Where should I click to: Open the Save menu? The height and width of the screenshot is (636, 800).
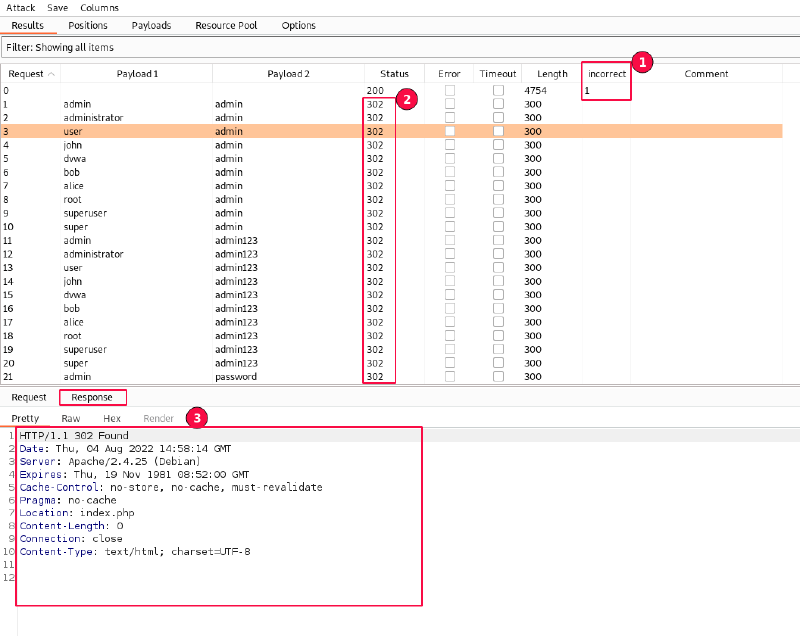click(x=58, y=7)
